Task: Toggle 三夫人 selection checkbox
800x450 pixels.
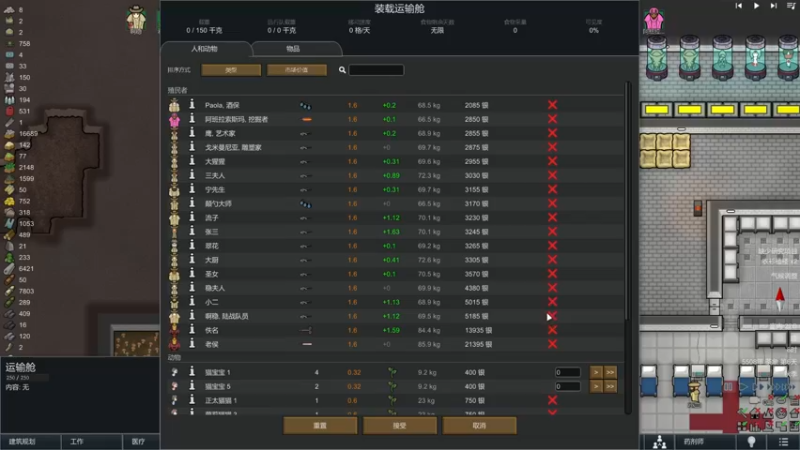Action: (x=553, y=175)
